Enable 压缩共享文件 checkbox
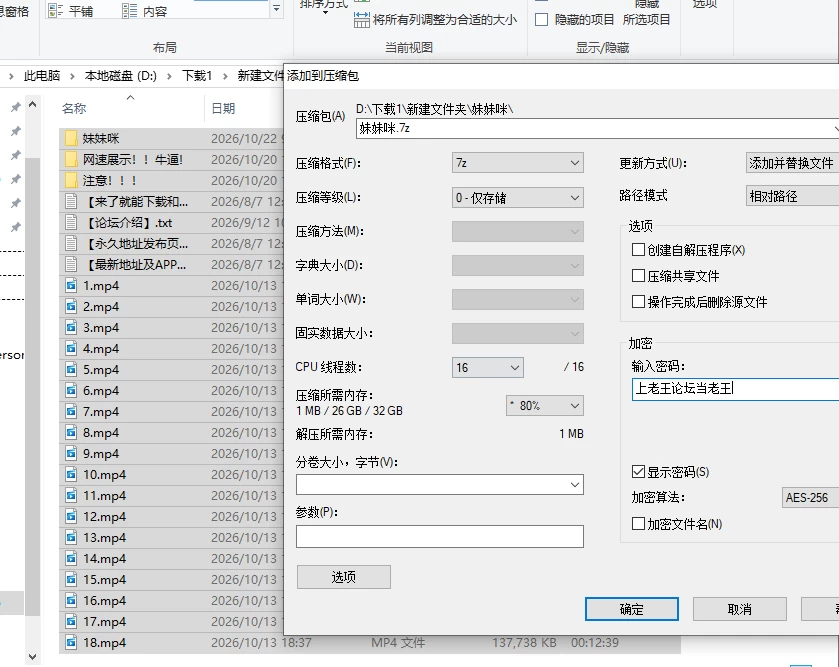Viewport: 839px width, 667px height. [638, 275]
